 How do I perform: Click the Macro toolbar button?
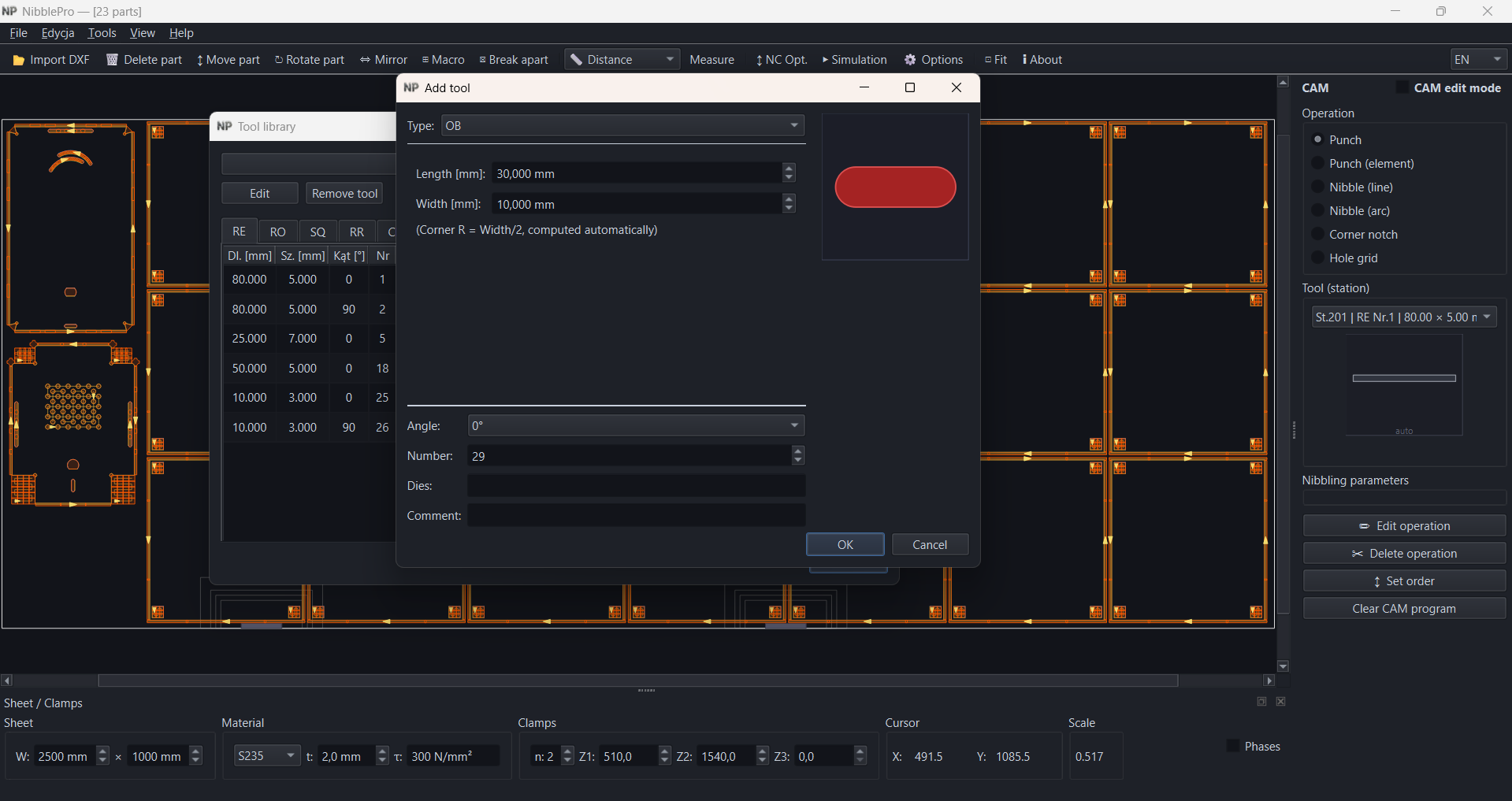444,60
